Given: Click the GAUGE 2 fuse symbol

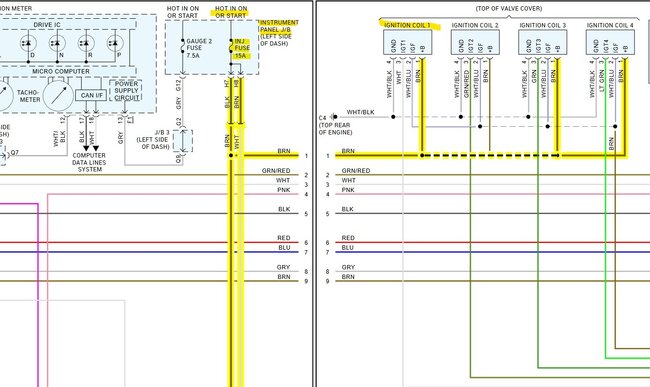Looking at the screenshot, I should 182,46.
